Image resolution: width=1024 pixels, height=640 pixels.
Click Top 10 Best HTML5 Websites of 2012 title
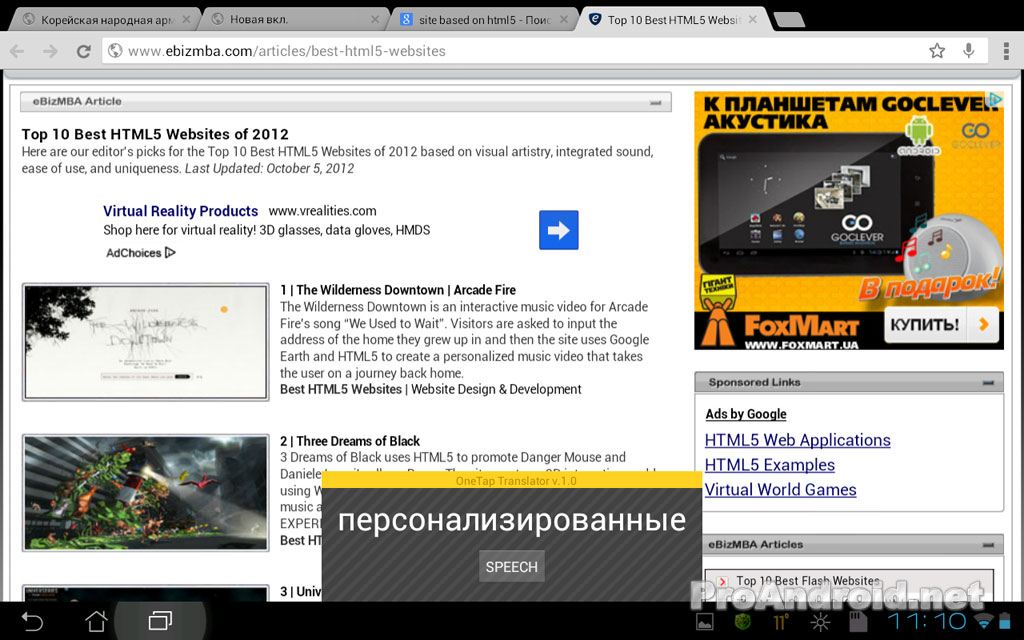click(155, 135)
